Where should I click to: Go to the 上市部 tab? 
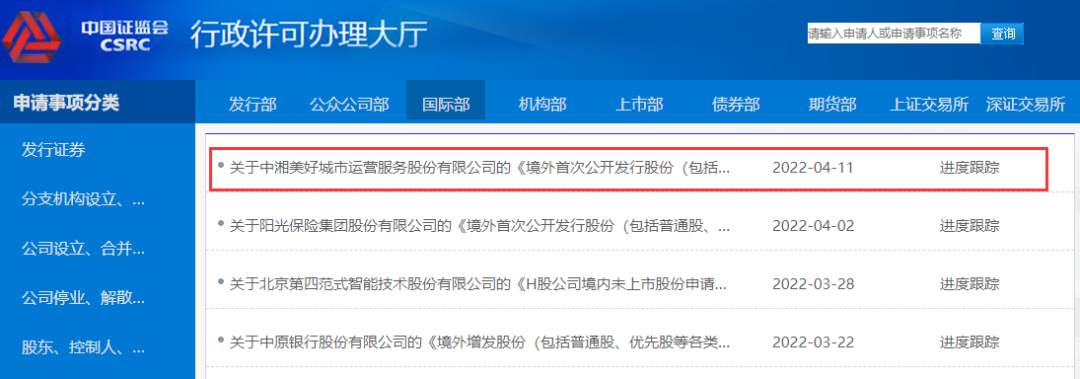pos(639,105)
